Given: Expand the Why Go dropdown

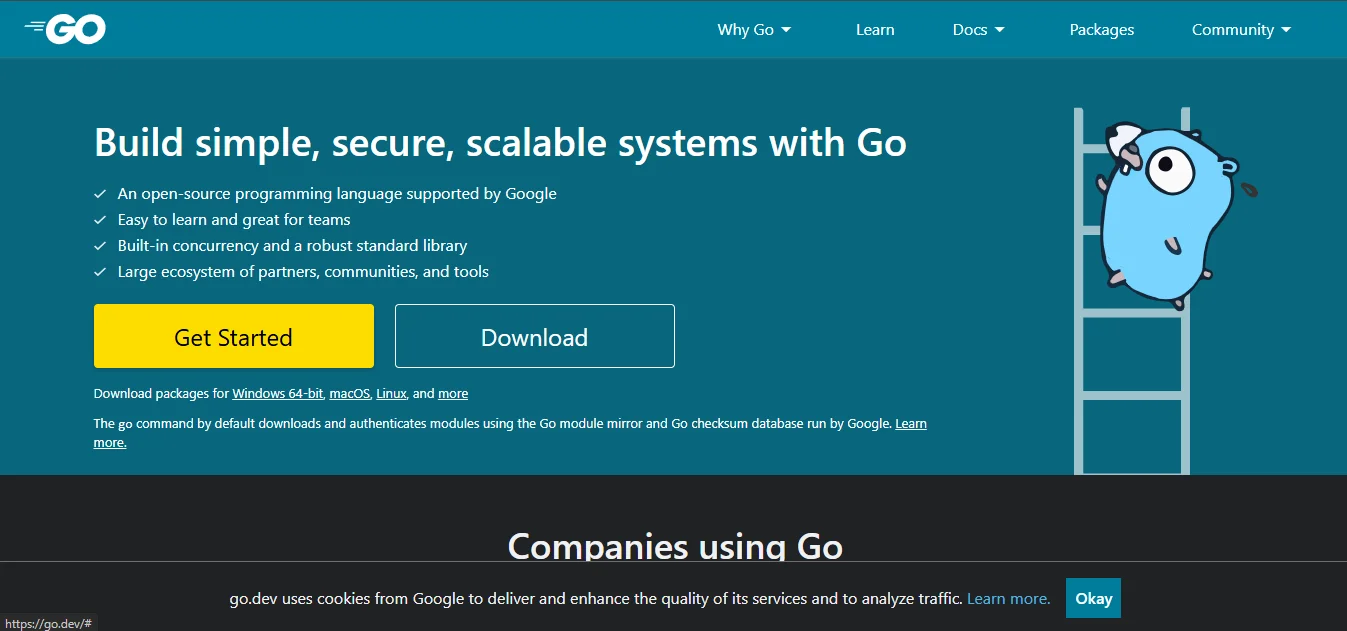Looking at the screenshot, I should (x=753, y=29).
